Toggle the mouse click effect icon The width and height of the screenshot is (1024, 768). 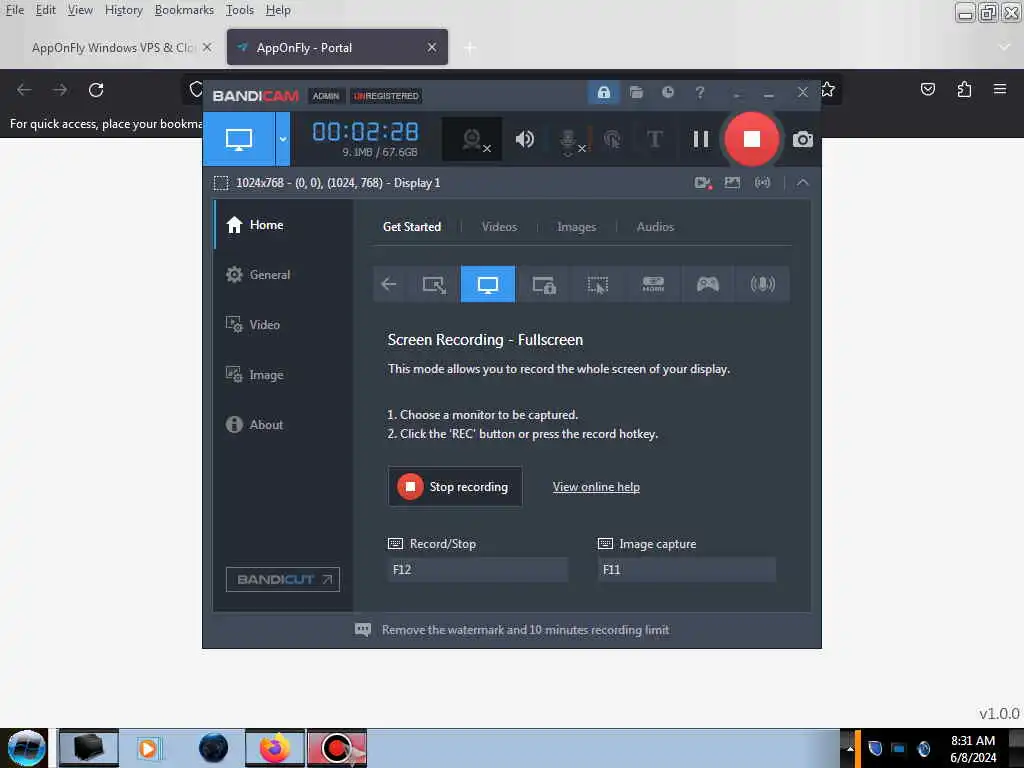(x=612, y=139)
